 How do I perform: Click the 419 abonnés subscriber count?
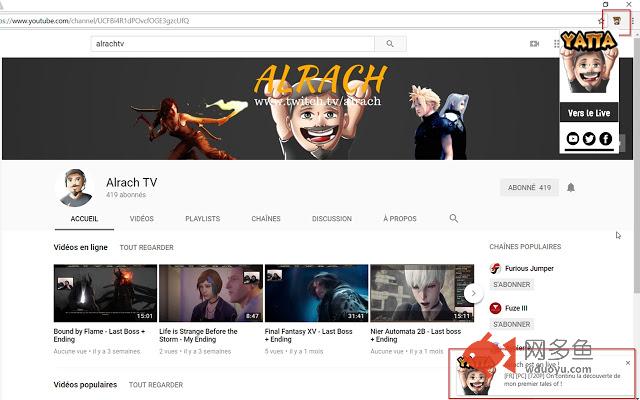click(x=126, y=195)
